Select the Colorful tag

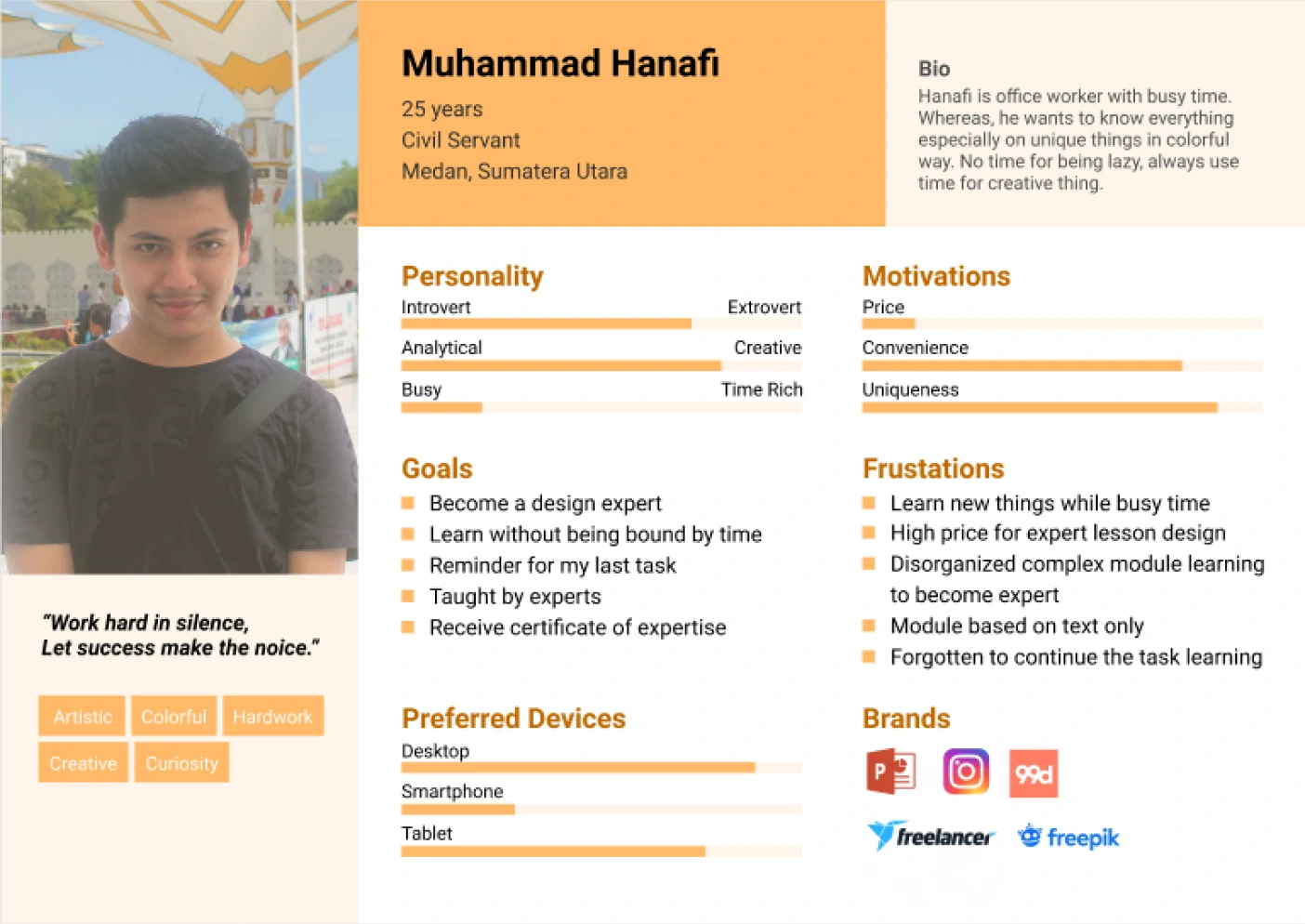pos(174,716)
